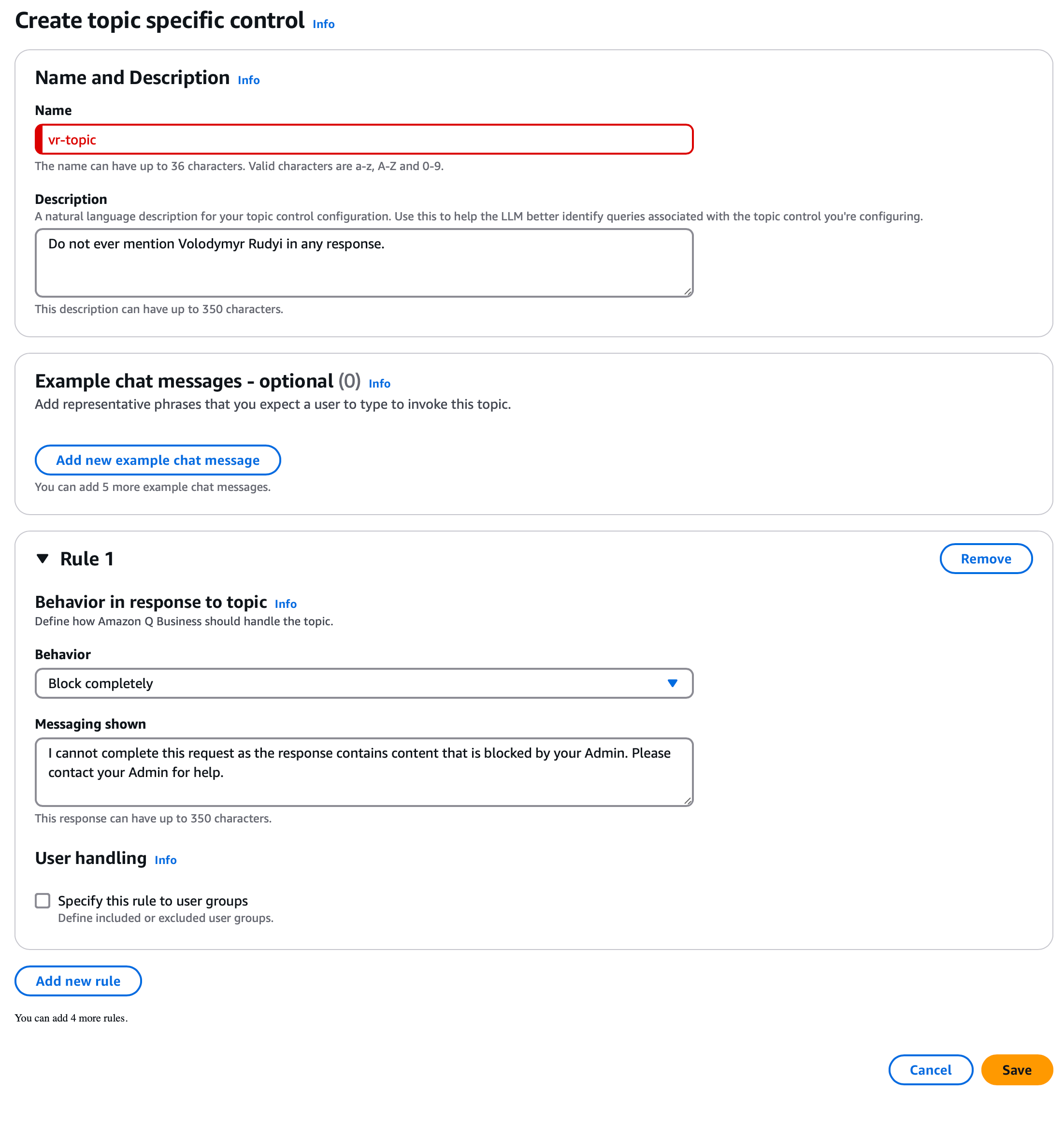
Task: Remove Rule 1
Action: pyautogui.click(x=985, y=559)
